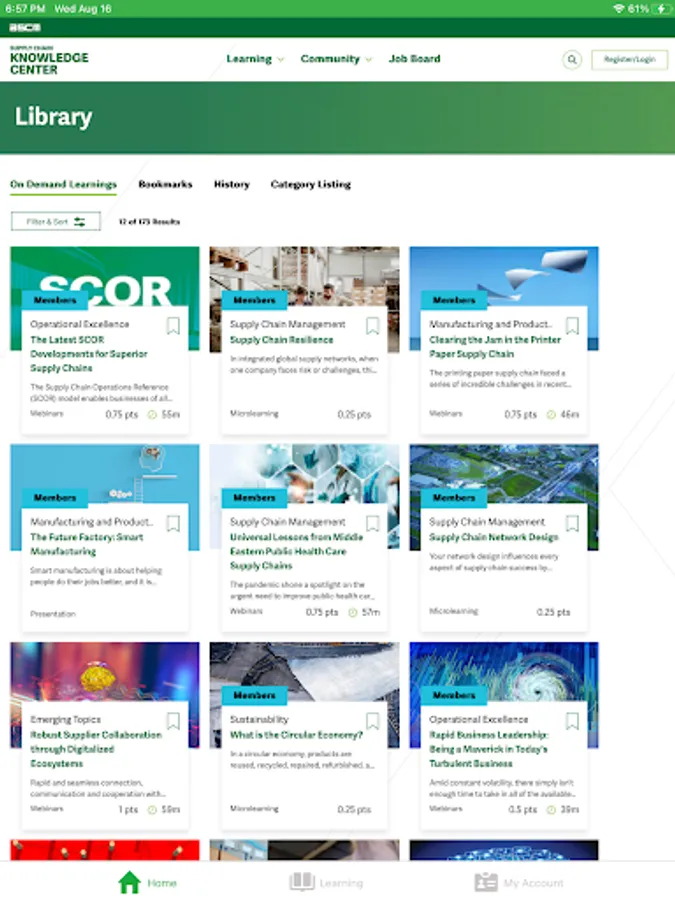Image resolution: width=675 pixels, height=900 pixels.
Task: Click Emerging Topics category label
Action: point(65,719)
